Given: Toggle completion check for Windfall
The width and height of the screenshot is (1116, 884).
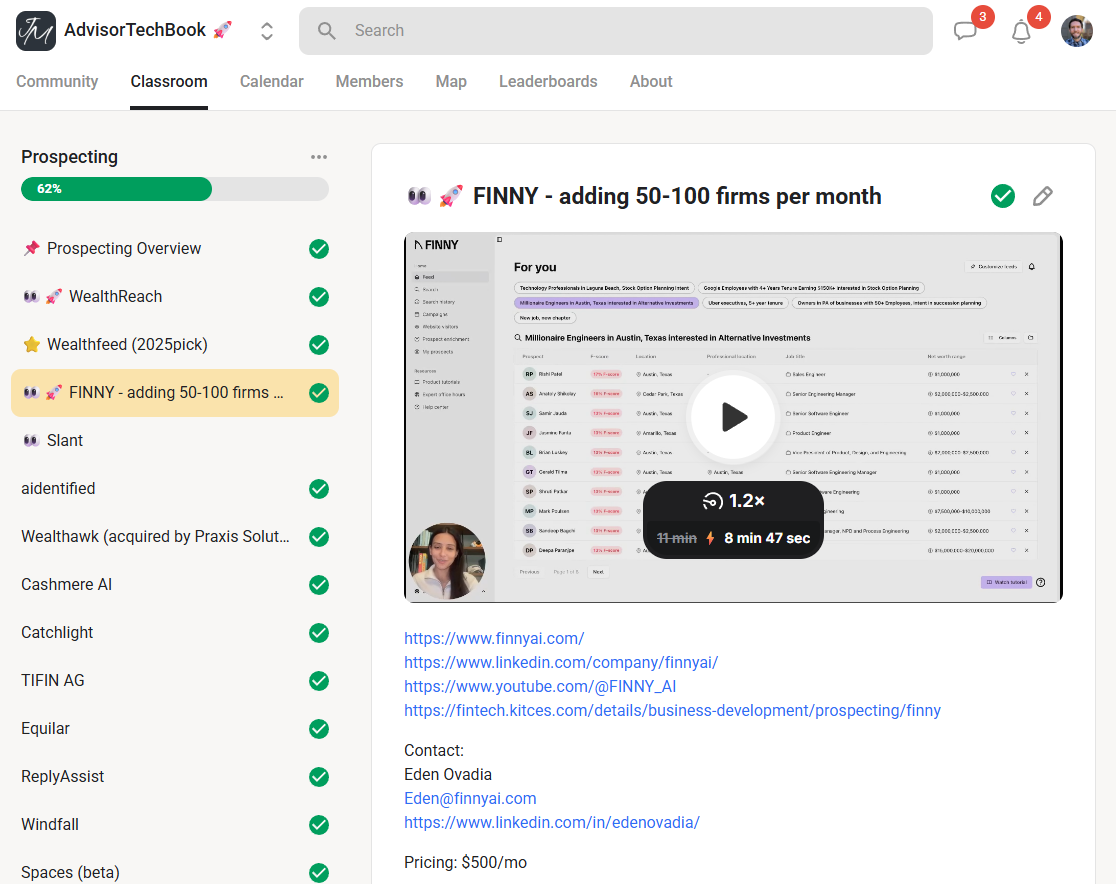Looking at the screenshot, I should click(319, 825).
